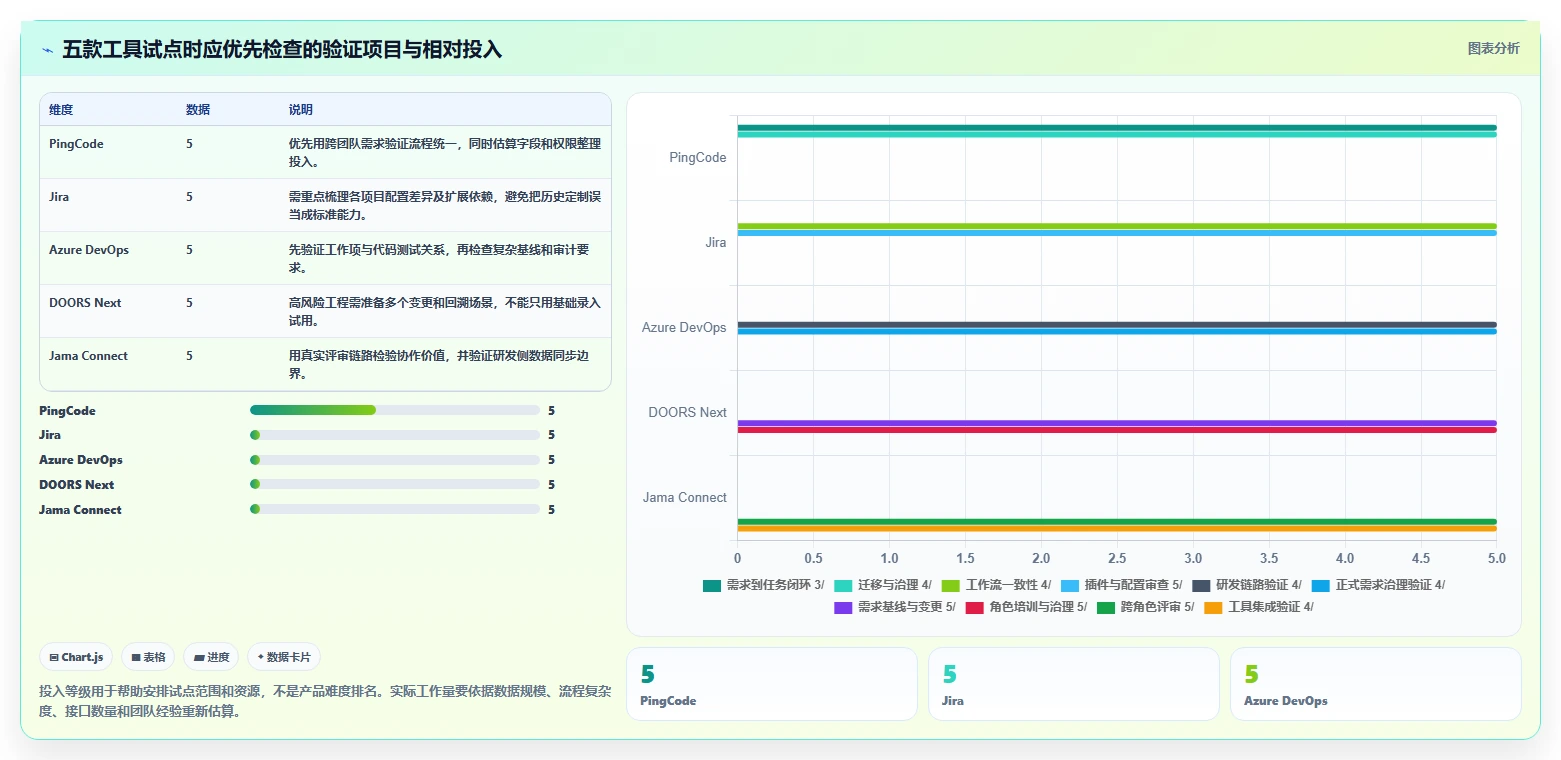Click the page title 五款工具试点时应优先检查
The width and height of the screenshot is (1561, 760).
click(x=282, y=50)
